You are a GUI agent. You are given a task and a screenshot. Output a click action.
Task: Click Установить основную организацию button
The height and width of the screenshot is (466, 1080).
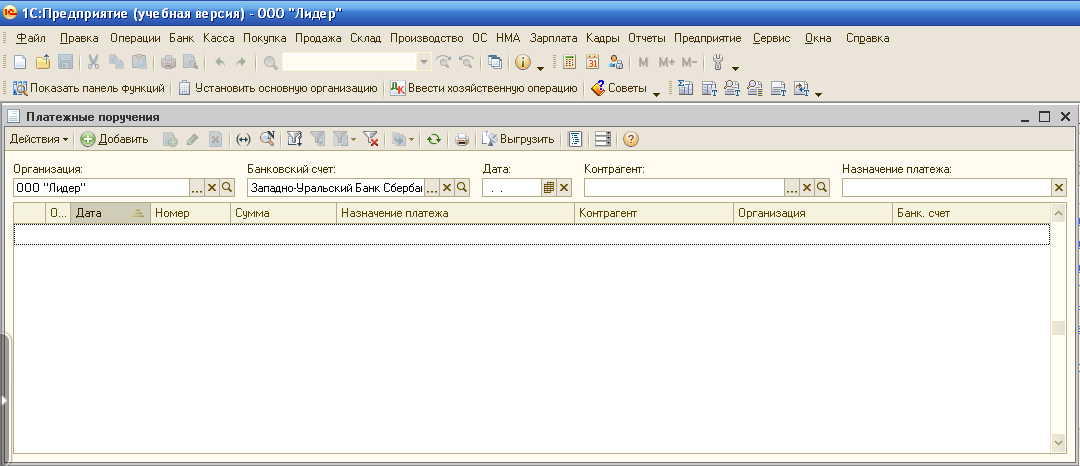coord(278,88)
